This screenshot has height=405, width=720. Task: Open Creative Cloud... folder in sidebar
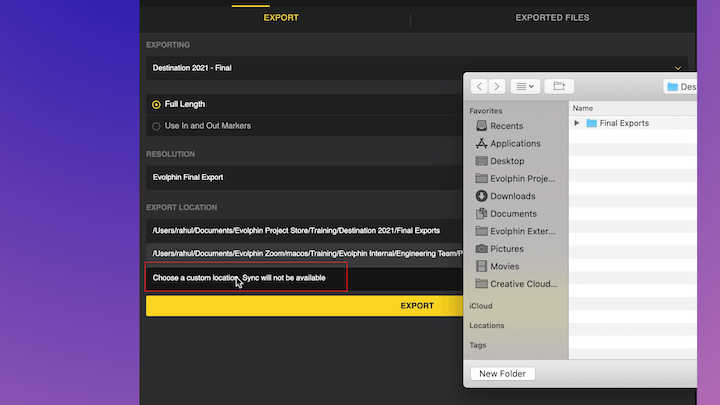[x=517, y=284]
